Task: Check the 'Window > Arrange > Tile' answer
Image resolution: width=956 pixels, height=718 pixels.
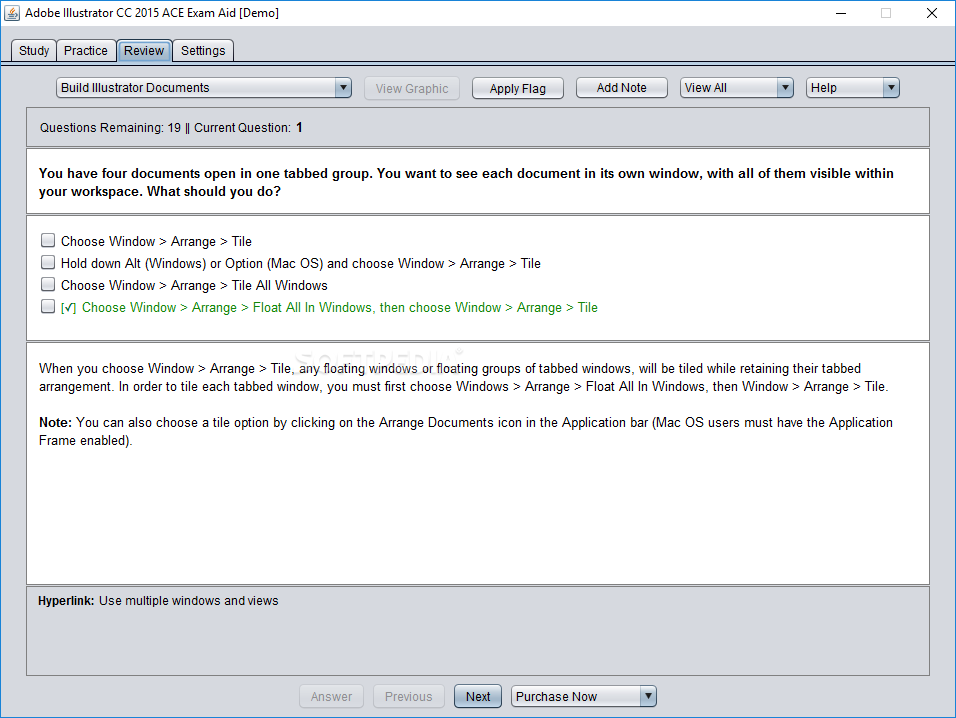Action: (x=48, y=240)
